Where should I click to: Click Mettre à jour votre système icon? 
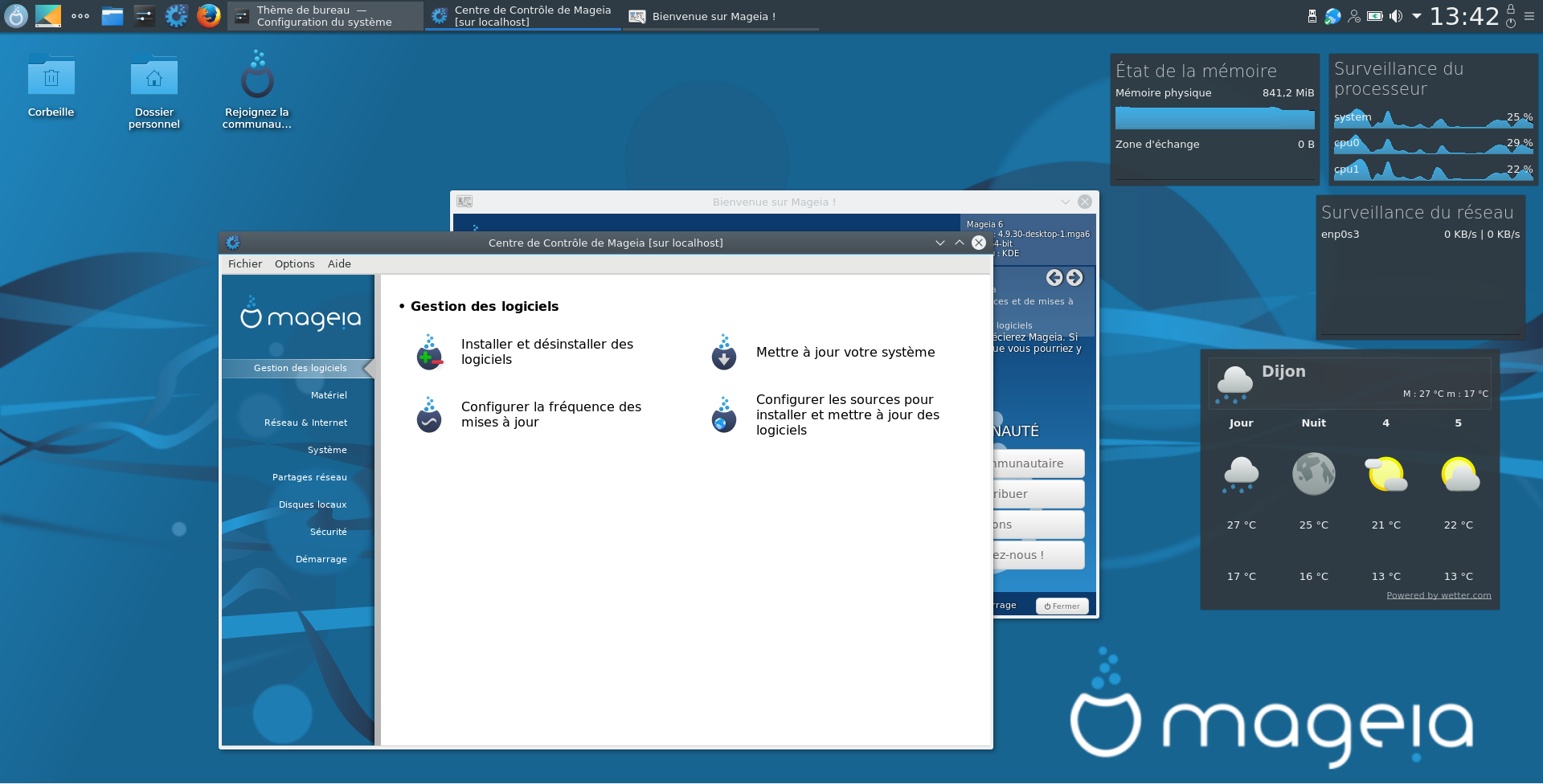pyautogui.click(x=724, y=353)
